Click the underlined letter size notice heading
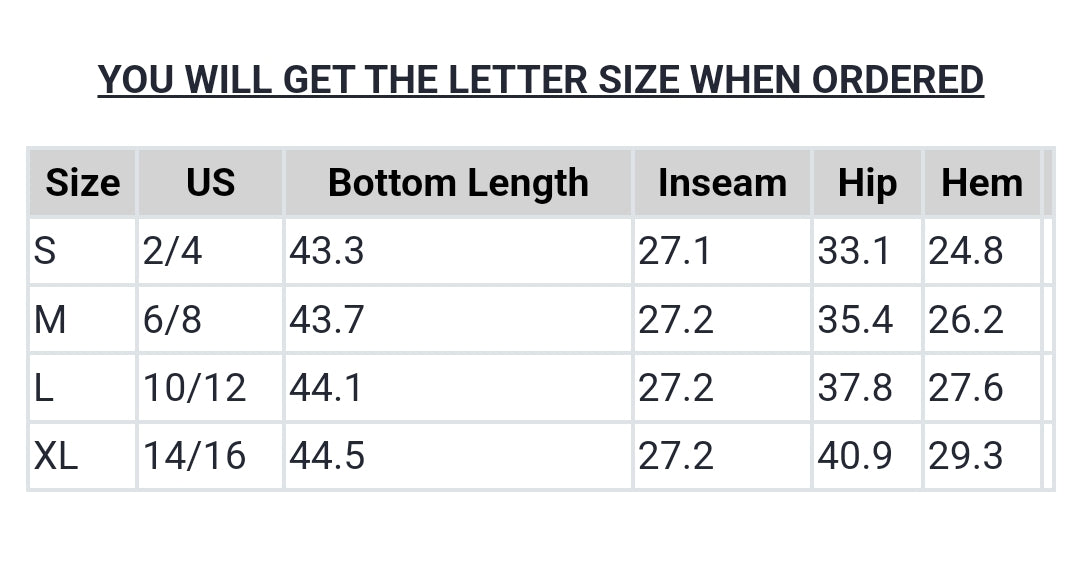 (x=540, y=79)
